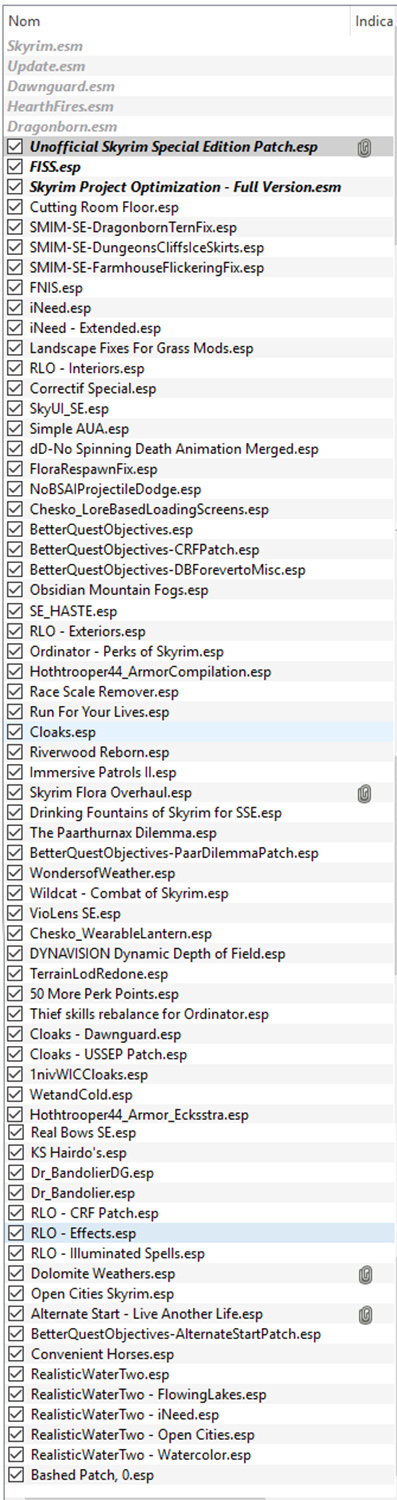Select RLO - Interiors.esp
The height and width of the screenshot is (1500, 397).
click(87, 368)
